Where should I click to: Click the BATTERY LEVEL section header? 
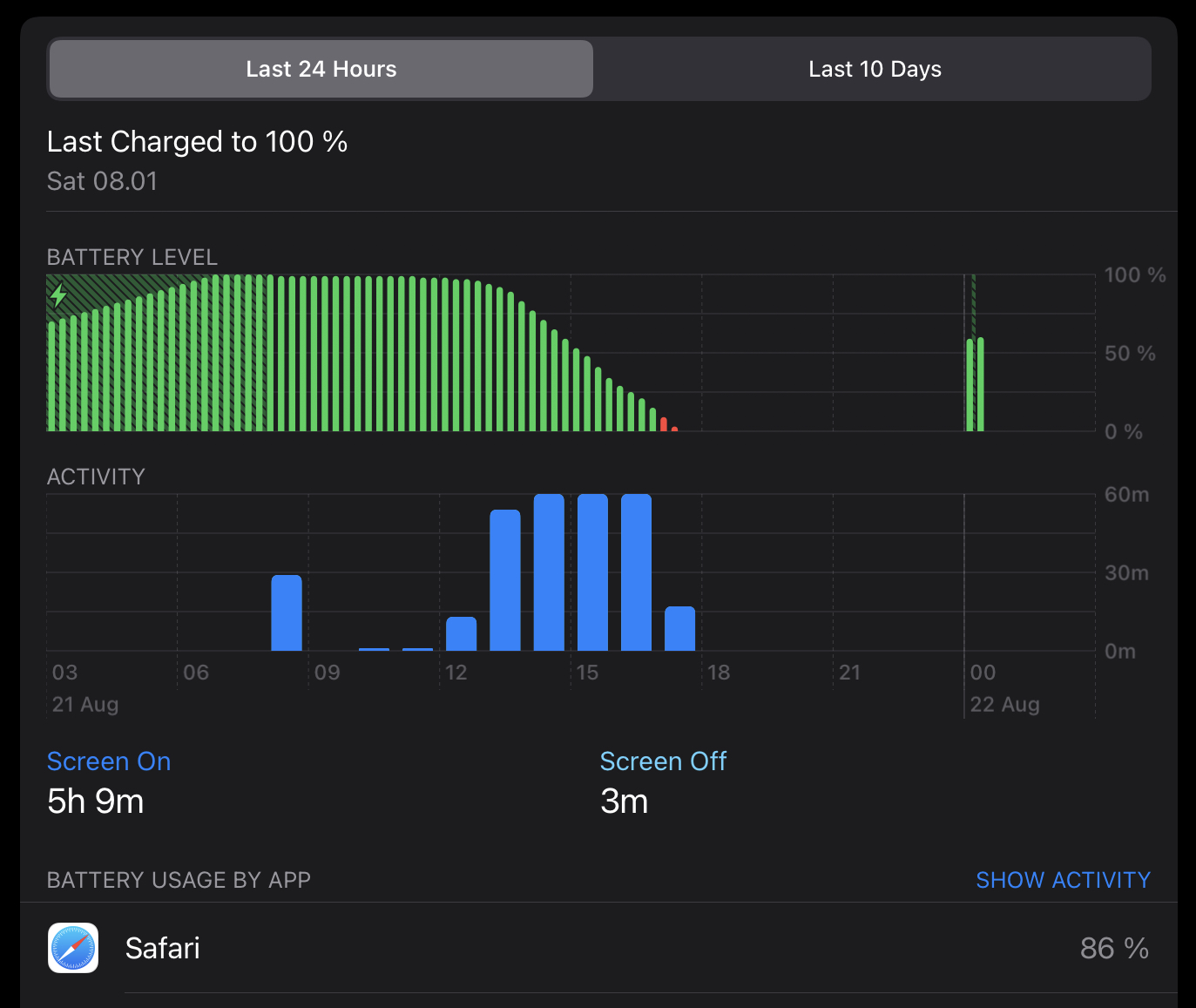(132, 257)
